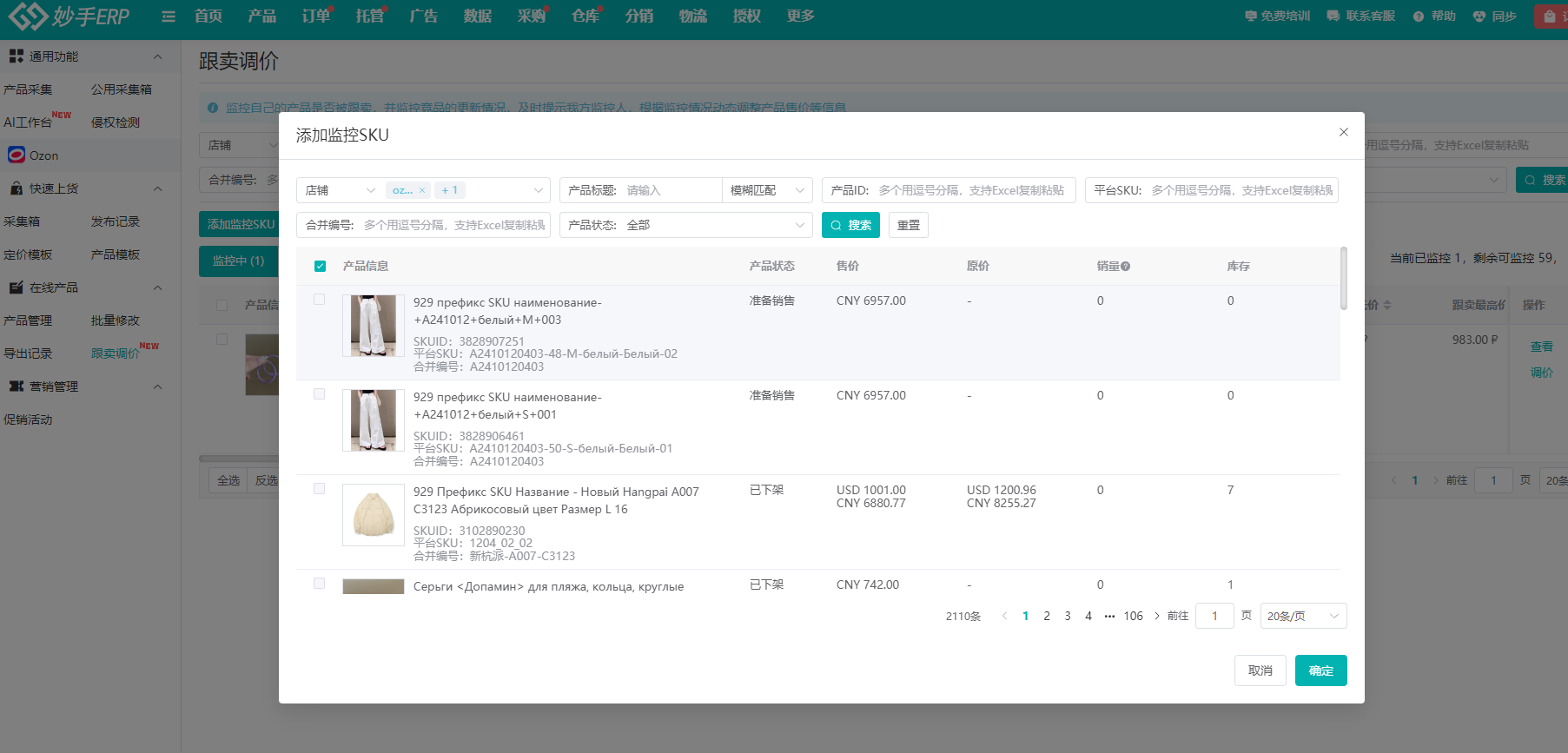Close the 添加监控SKU dialog with X icon
This screenshot has height=753, width=1568.
[x=1343, y=132]
